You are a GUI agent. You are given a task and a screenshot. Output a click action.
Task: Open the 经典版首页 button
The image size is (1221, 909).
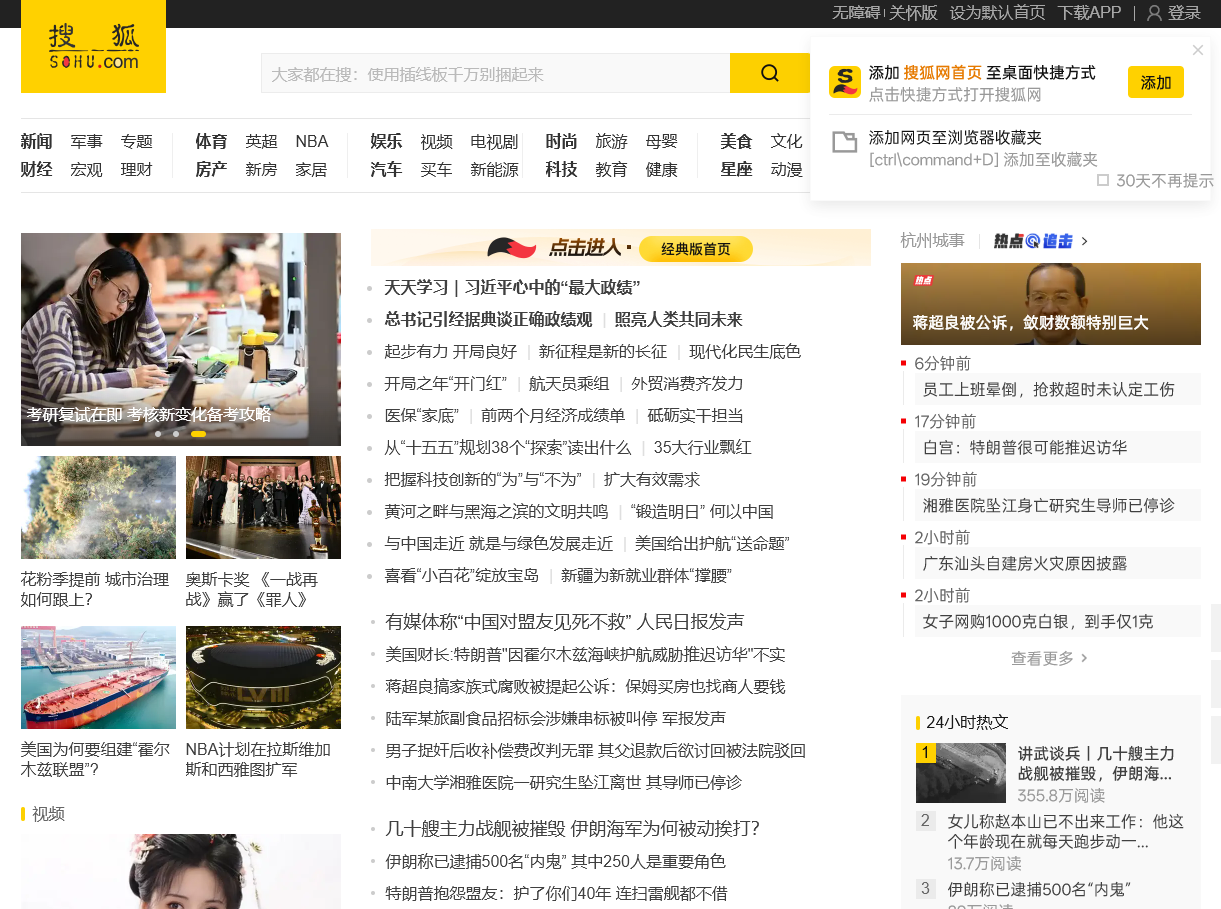695,249
